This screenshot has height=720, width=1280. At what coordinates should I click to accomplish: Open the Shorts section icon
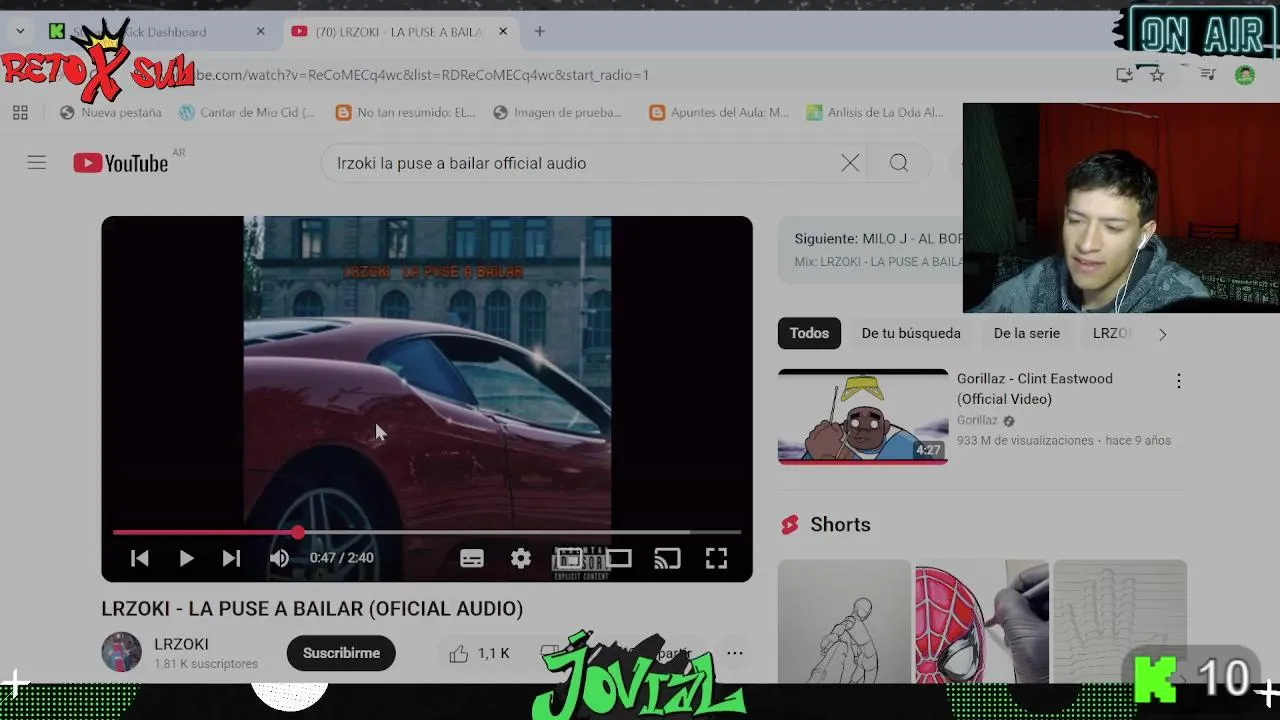click(790, 525)
